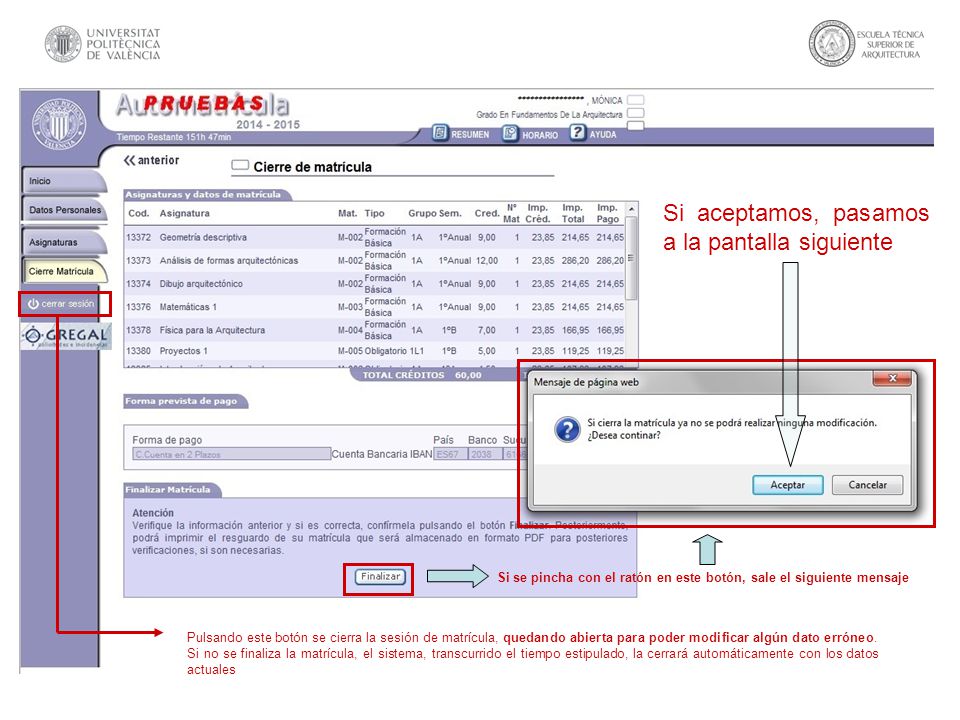This screenshot has height=720, width=960.
Task: Click the Banco field 2038
Action: 485,454
